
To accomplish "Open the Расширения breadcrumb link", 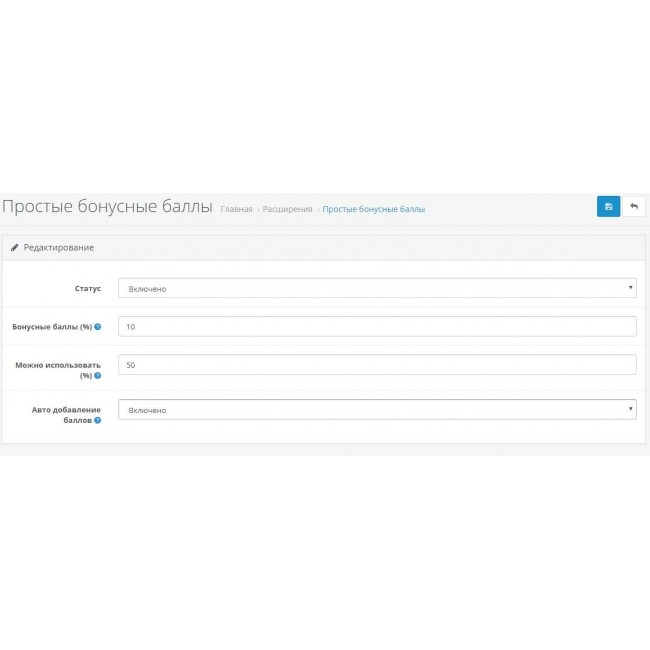I will click(x=287, y=209).
